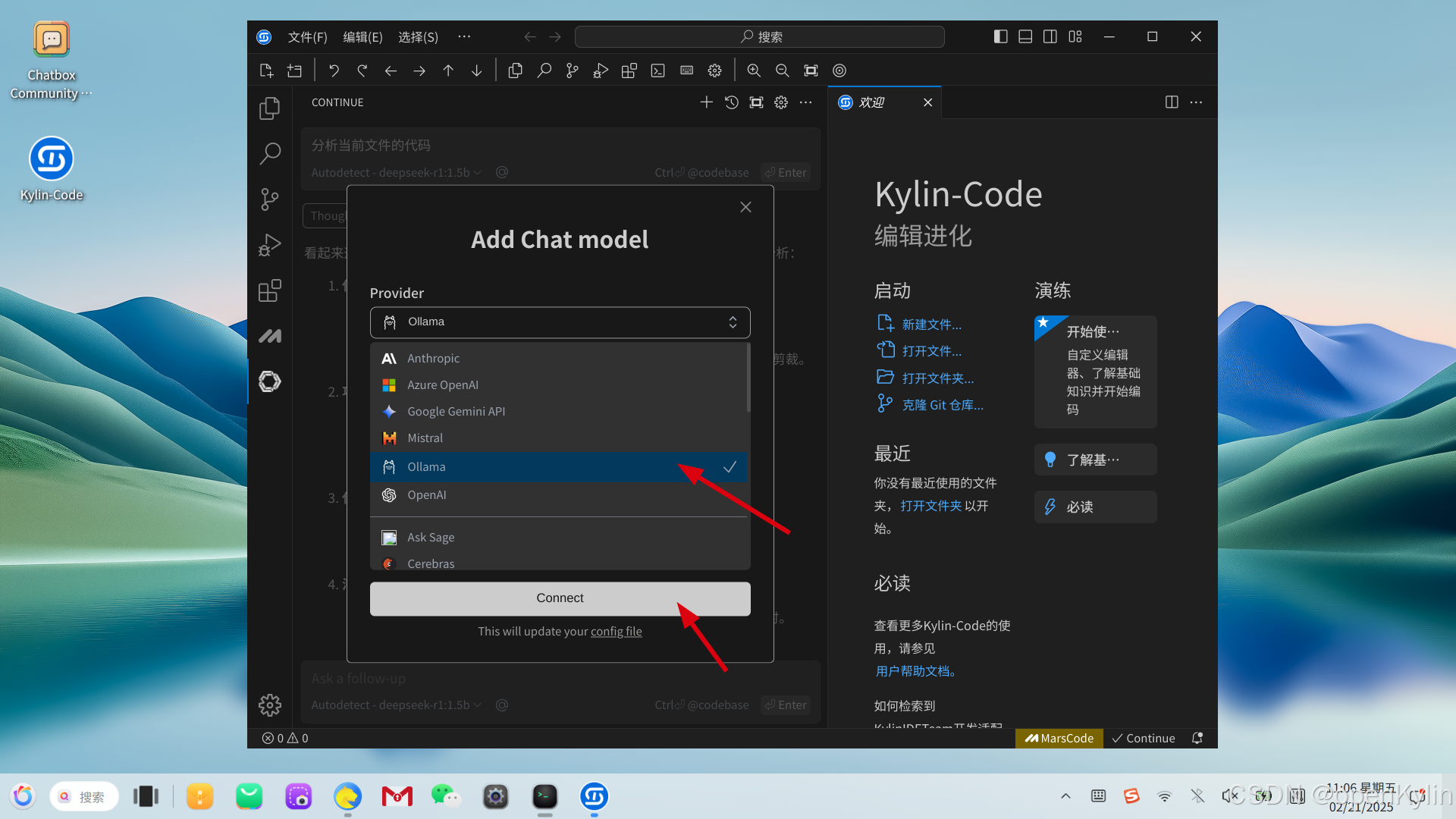Open Source Control in activity bar
The image size is (1456, 819).
point(270,199)
